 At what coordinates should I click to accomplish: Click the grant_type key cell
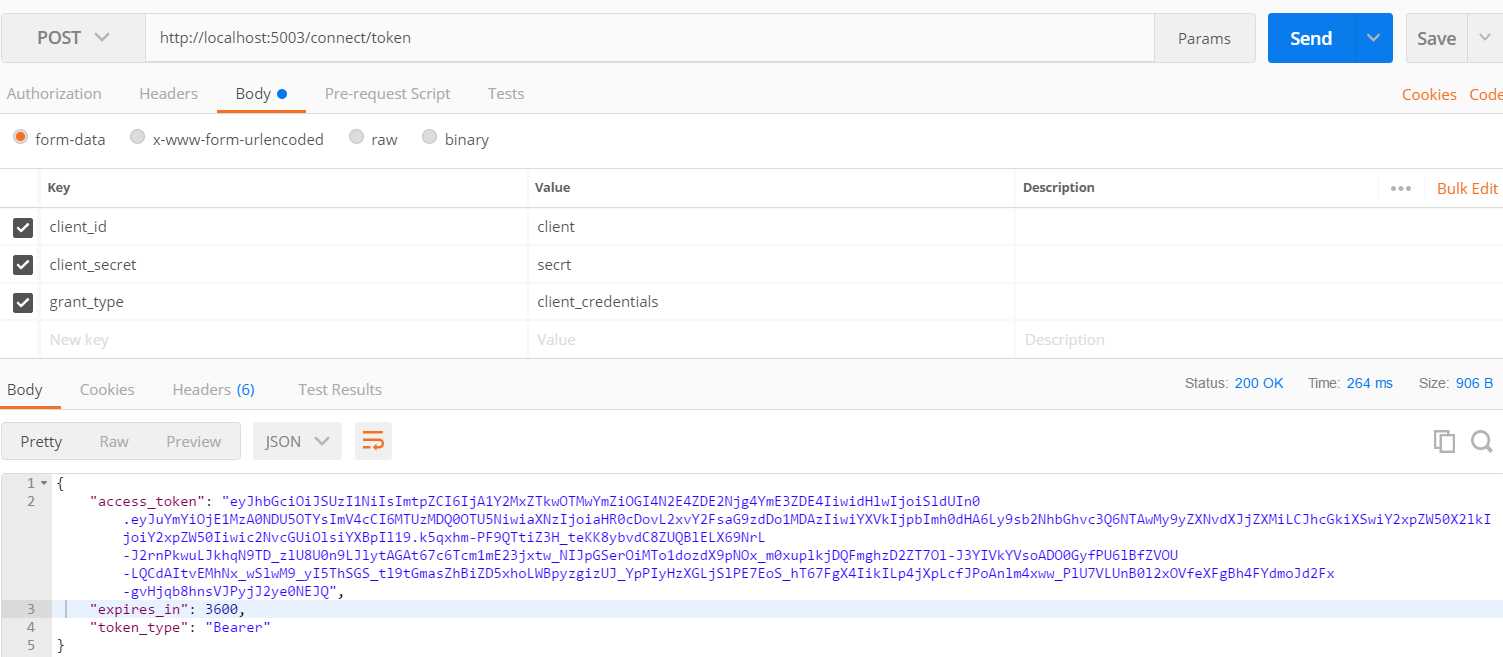[x=283, y=302]
